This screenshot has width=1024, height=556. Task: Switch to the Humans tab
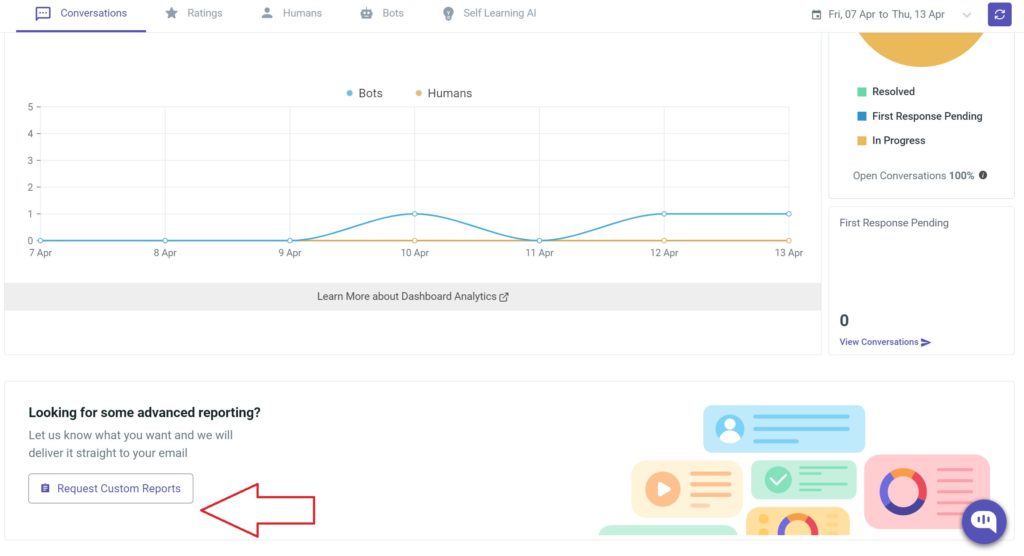[x=291, y=13]
